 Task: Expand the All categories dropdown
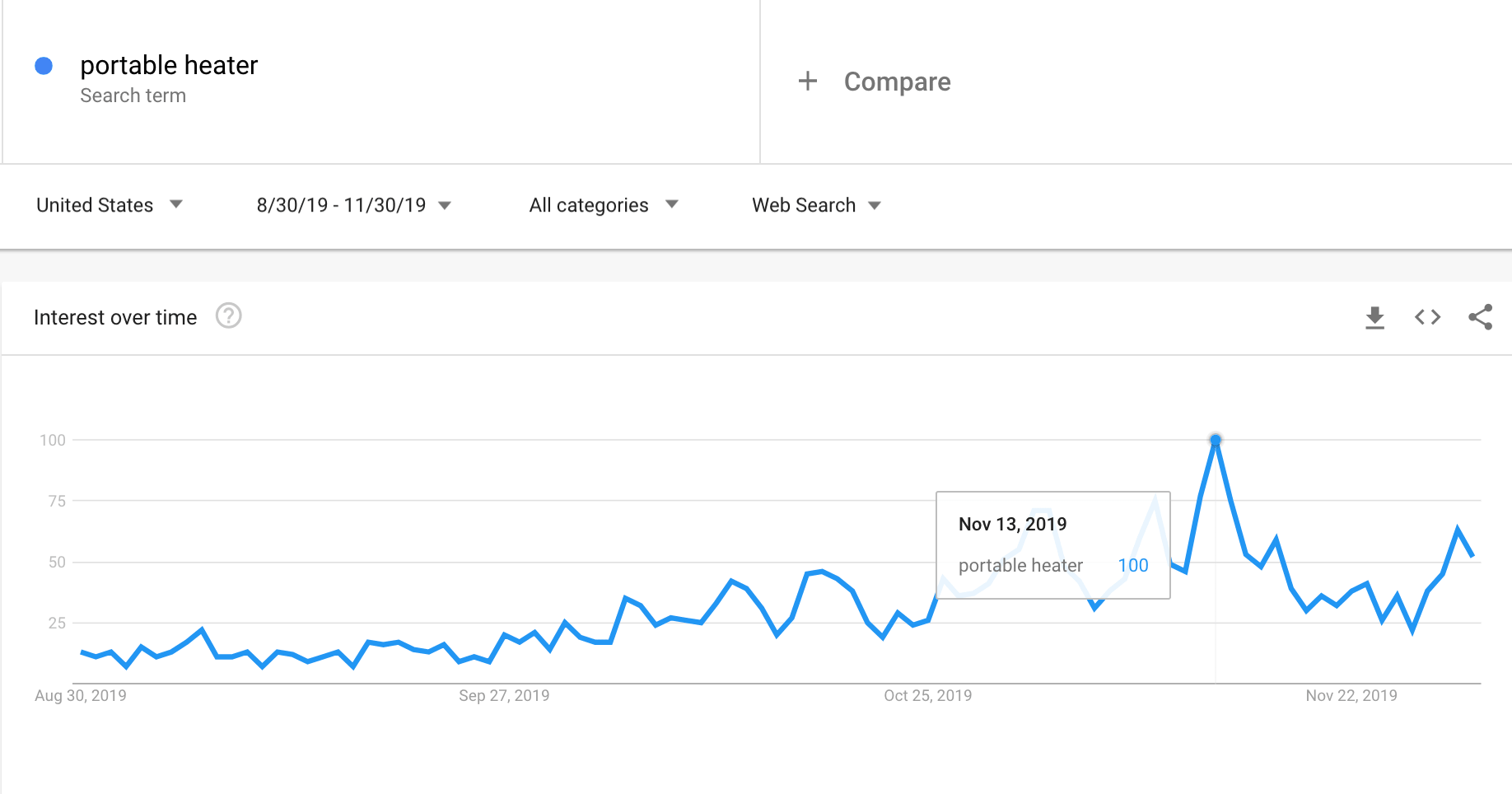coord(603,205)
